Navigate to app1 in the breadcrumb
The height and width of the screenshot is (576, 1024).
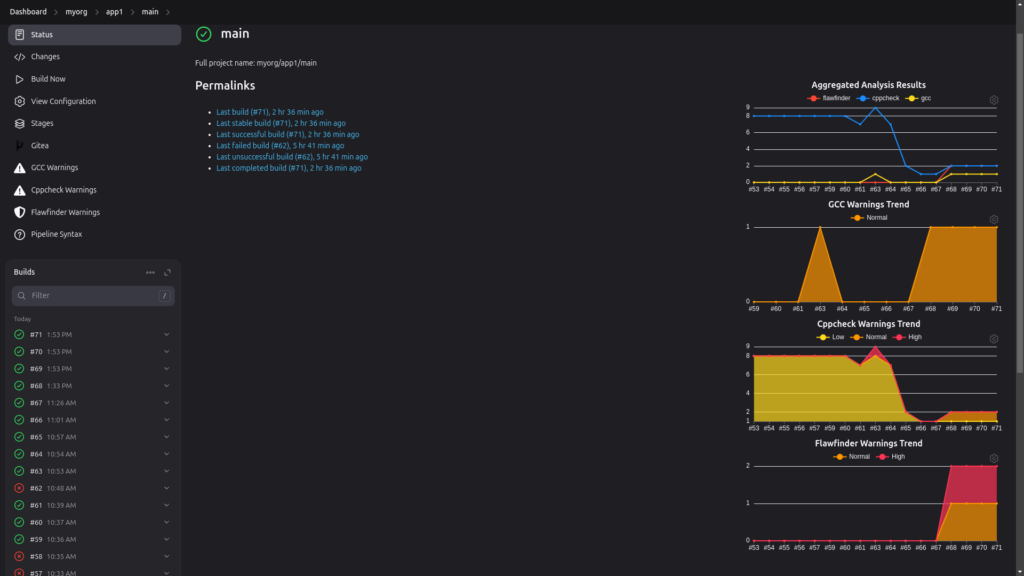tap(114, 12)
